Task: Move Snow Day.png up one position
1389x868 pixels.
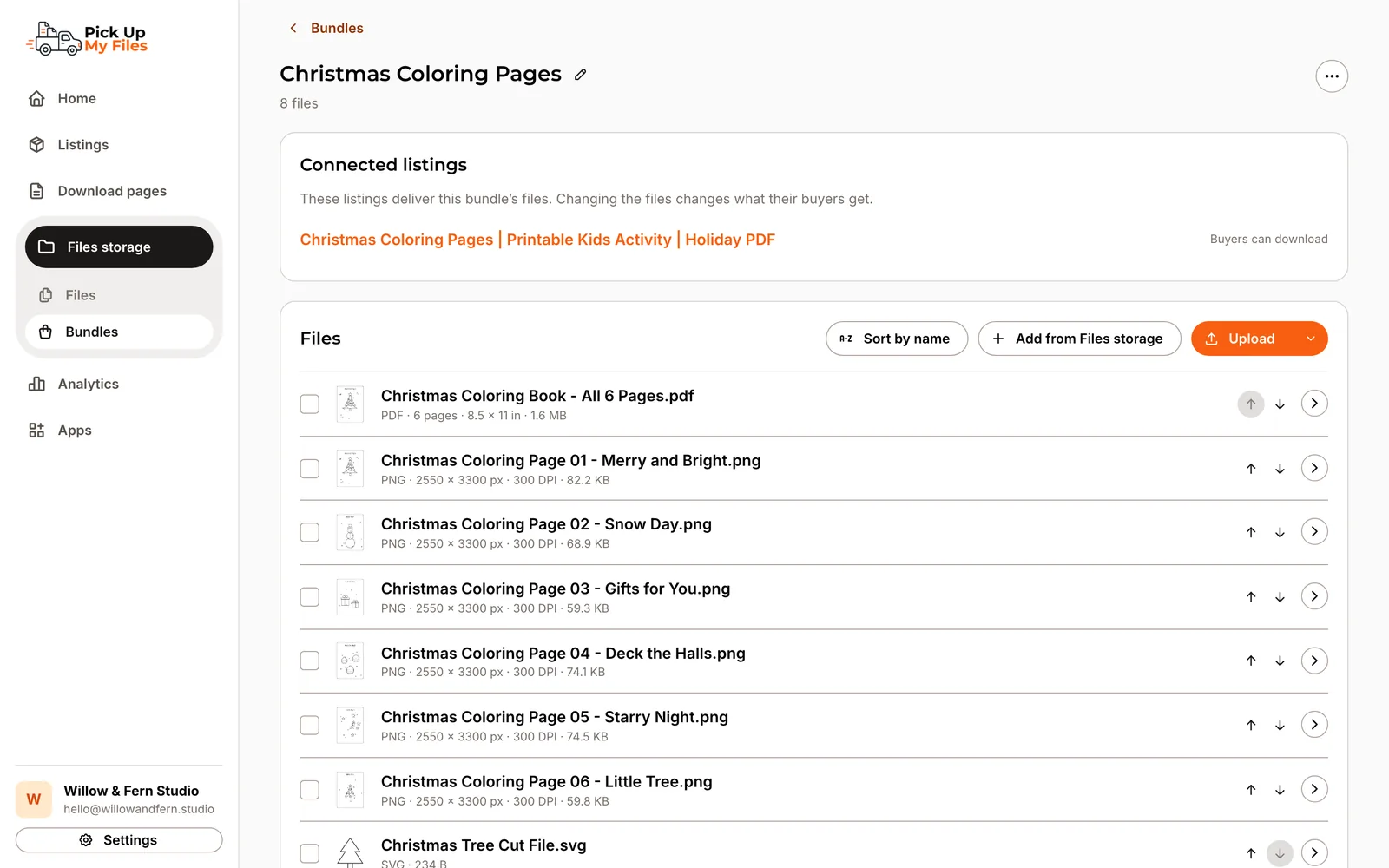Action: tap(1251, 532)
